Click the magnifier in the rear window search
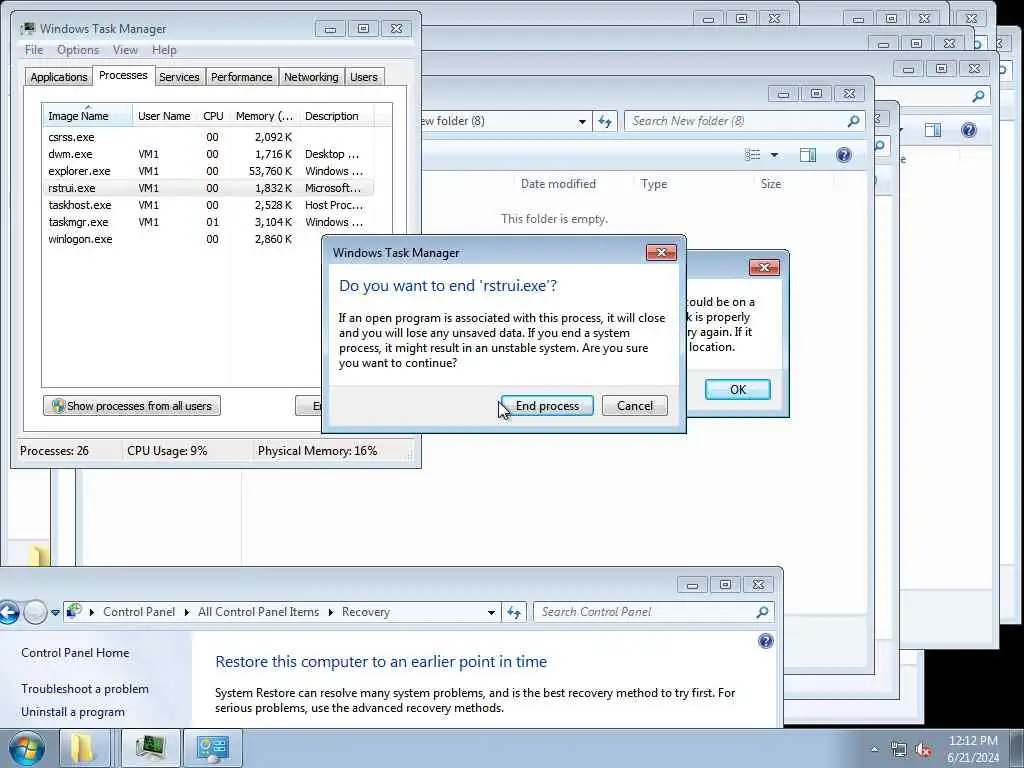This screenshot has width=1024, height=768. (978, 97)
